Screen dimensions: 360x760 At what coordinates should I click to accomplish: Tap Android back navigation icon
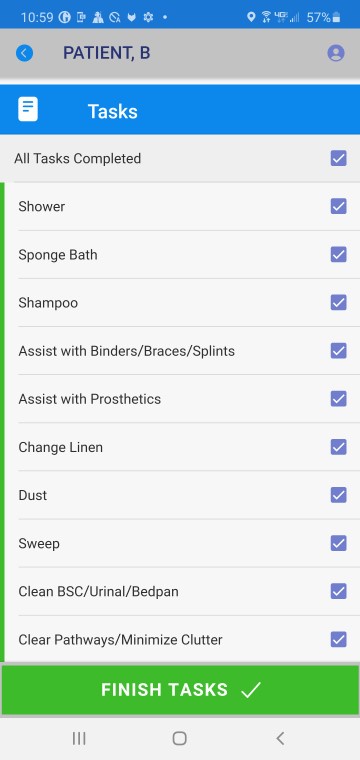point(280,738)
